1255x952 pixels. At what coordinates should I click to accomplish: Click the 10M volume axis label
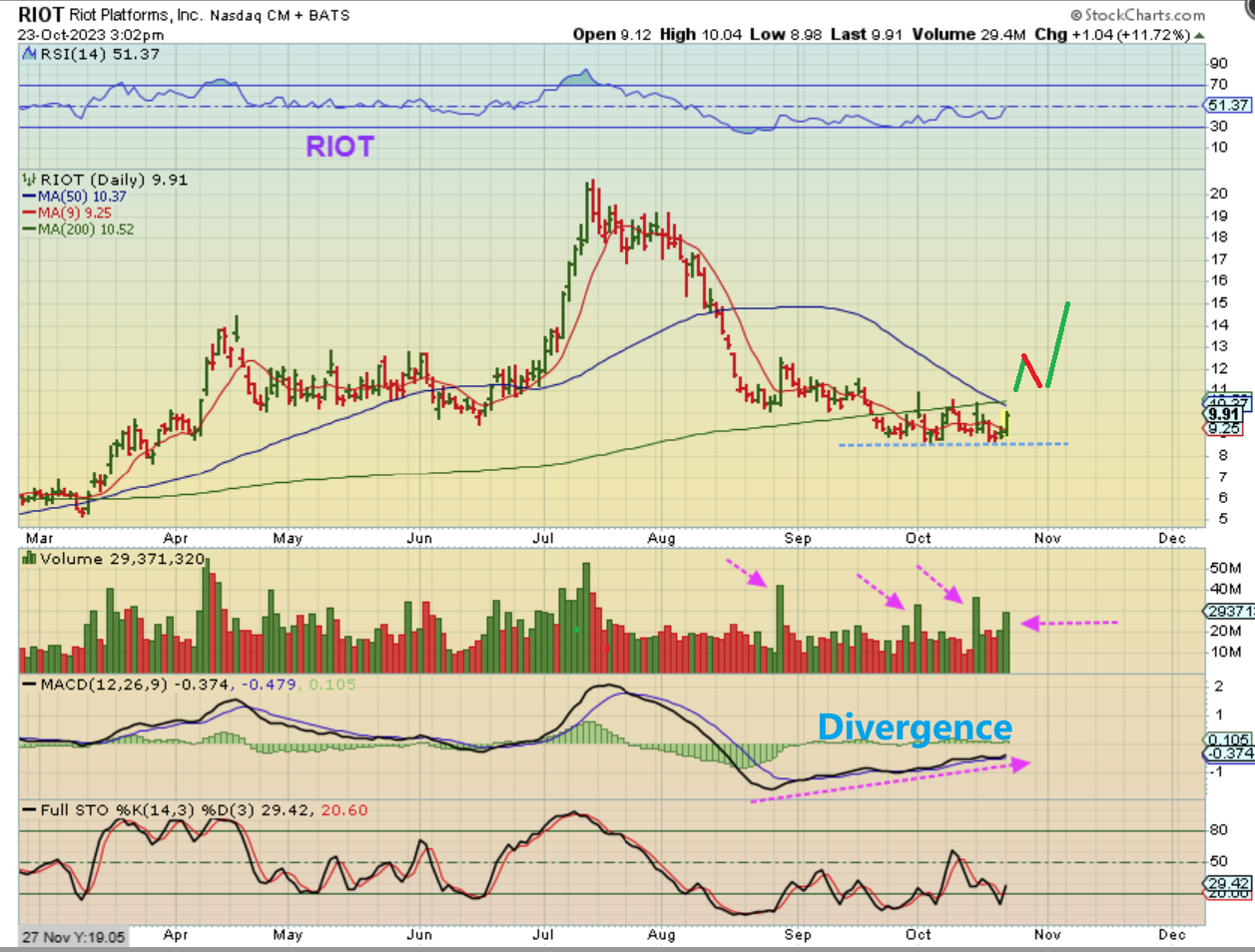pyautogui.click(x=1225, y=652)
